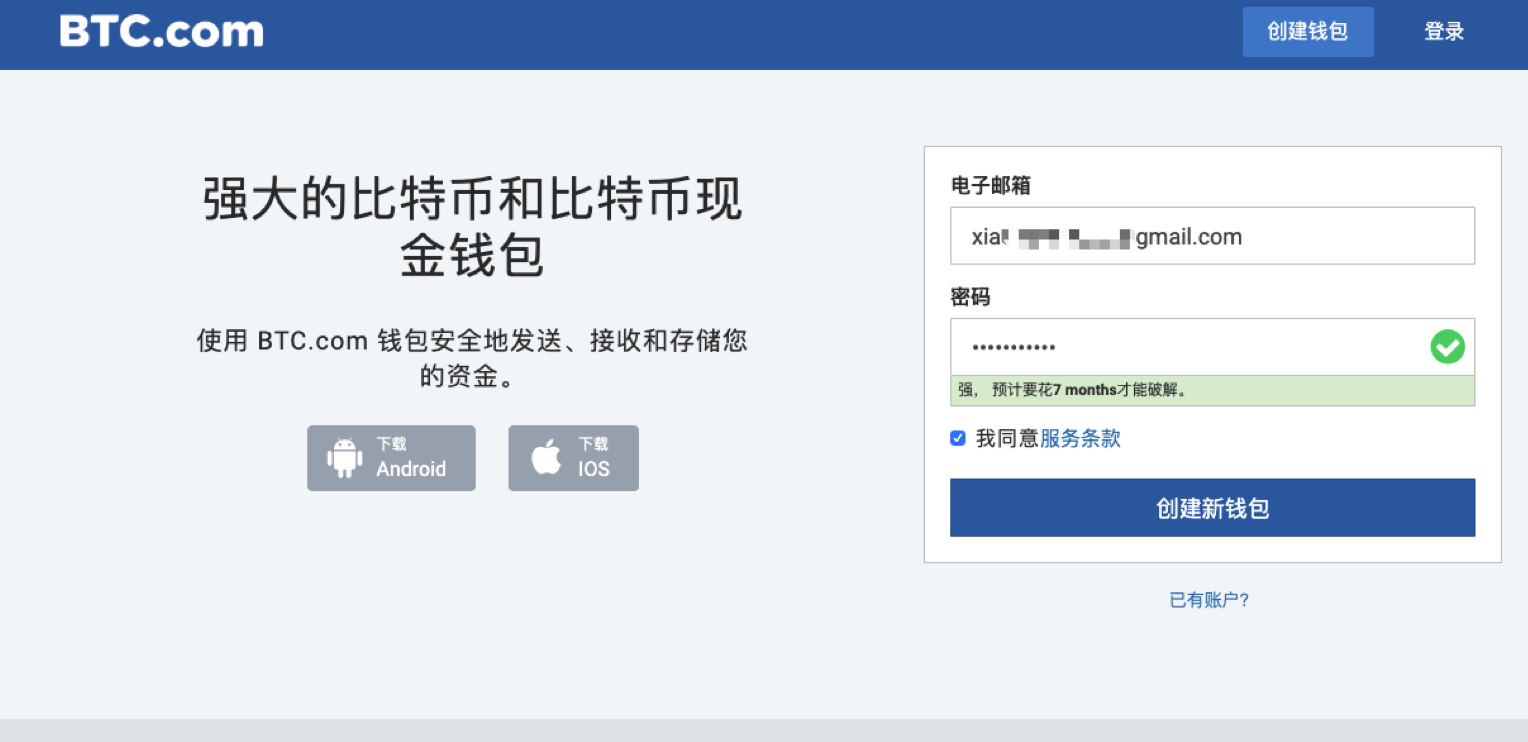The height and width of the screenshot is (742, 1528).
Task: Go to 登录 in the top navigation
Action: [1444, 32]
